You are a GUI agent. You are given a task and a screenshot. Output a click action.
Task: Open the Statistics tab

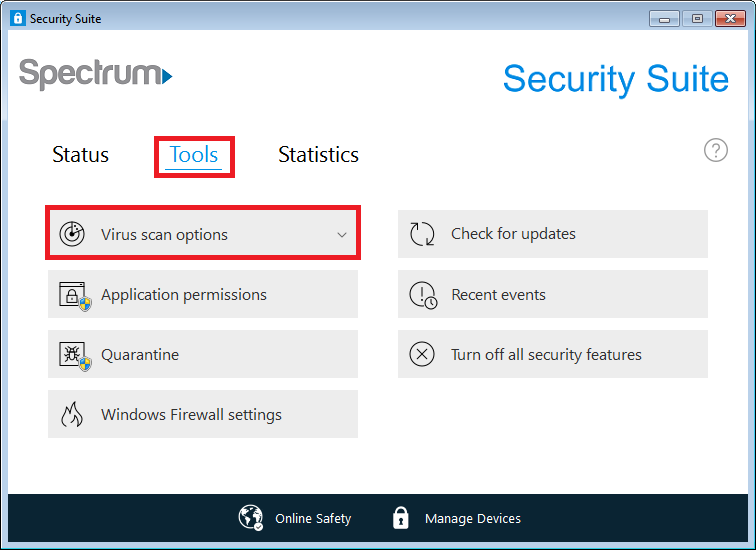click(x=318, y=155)
